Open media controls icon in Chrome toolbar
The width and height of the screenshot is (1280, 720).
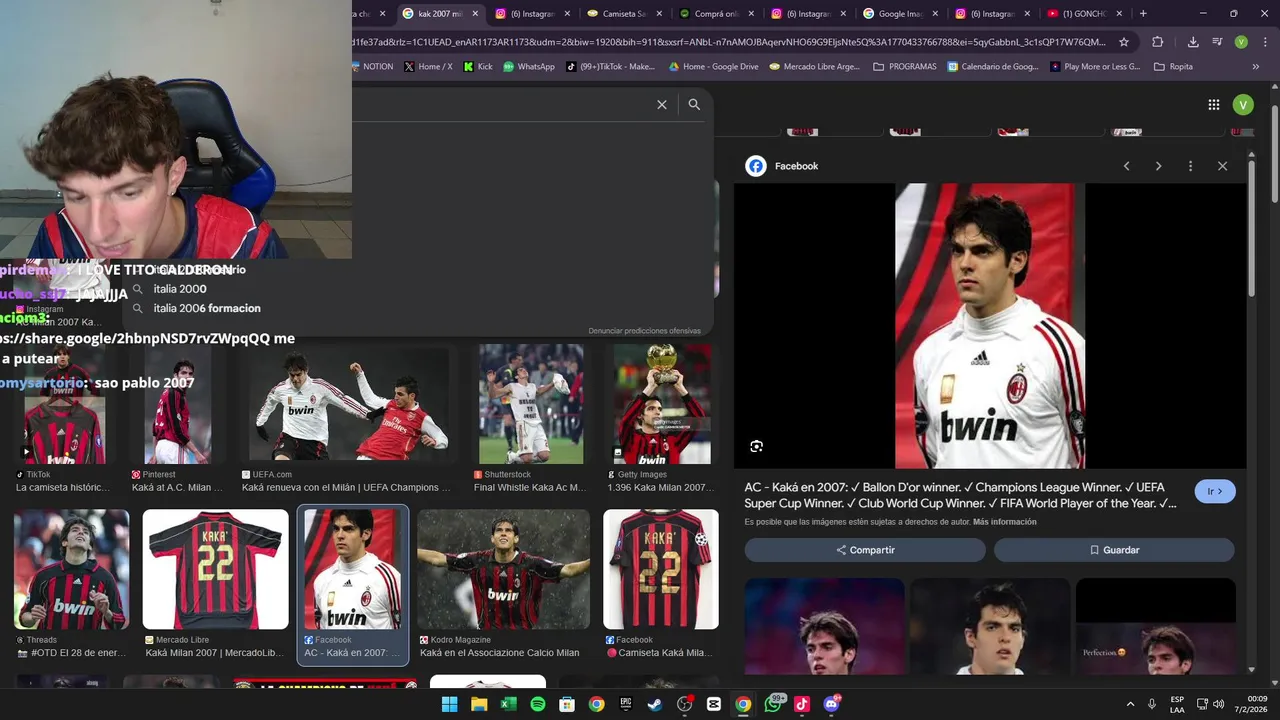tap(1217, 42)
